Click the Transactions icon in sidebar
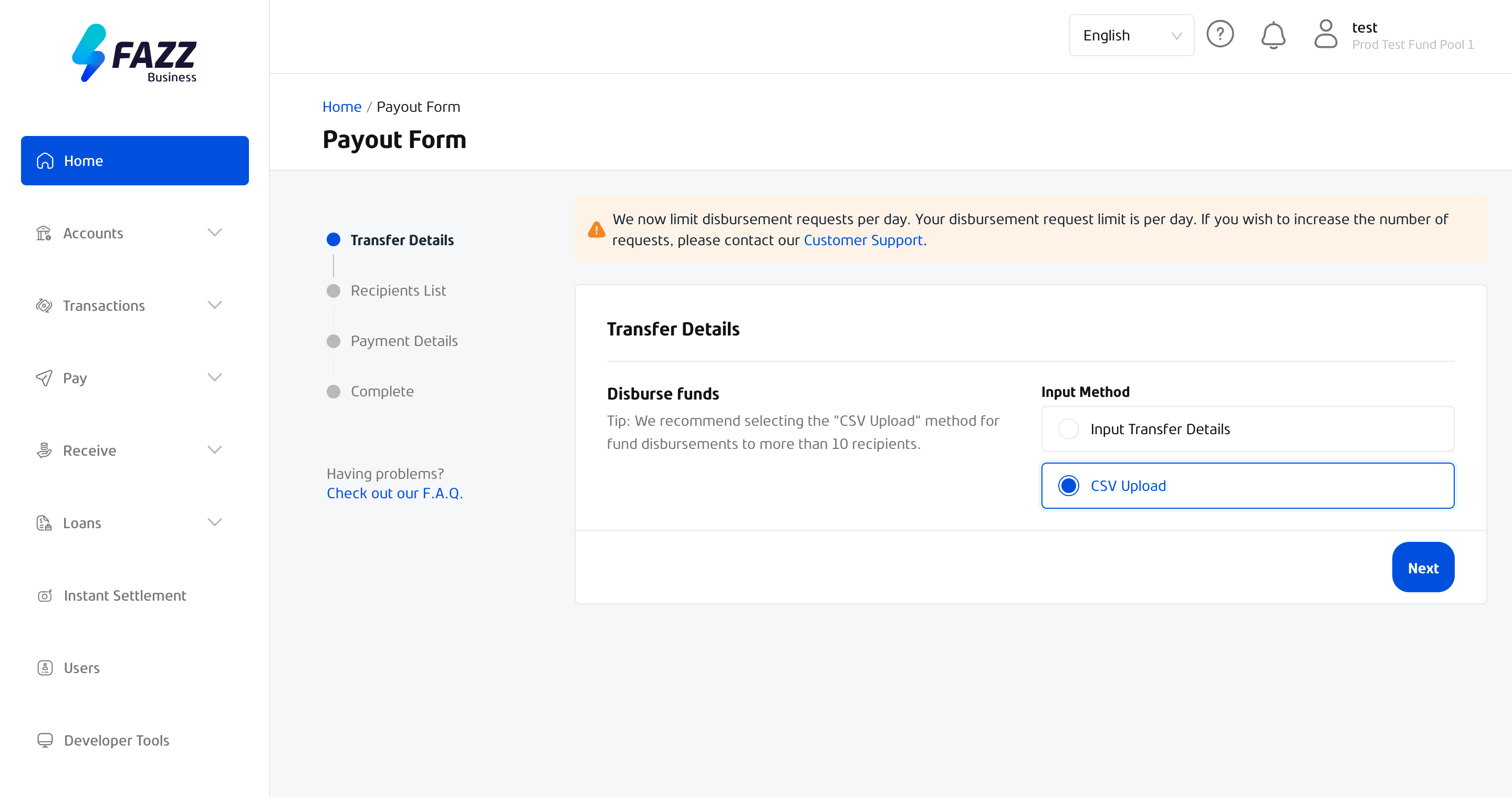Viewport: 1512px width, 797px height. pos(44,305)
